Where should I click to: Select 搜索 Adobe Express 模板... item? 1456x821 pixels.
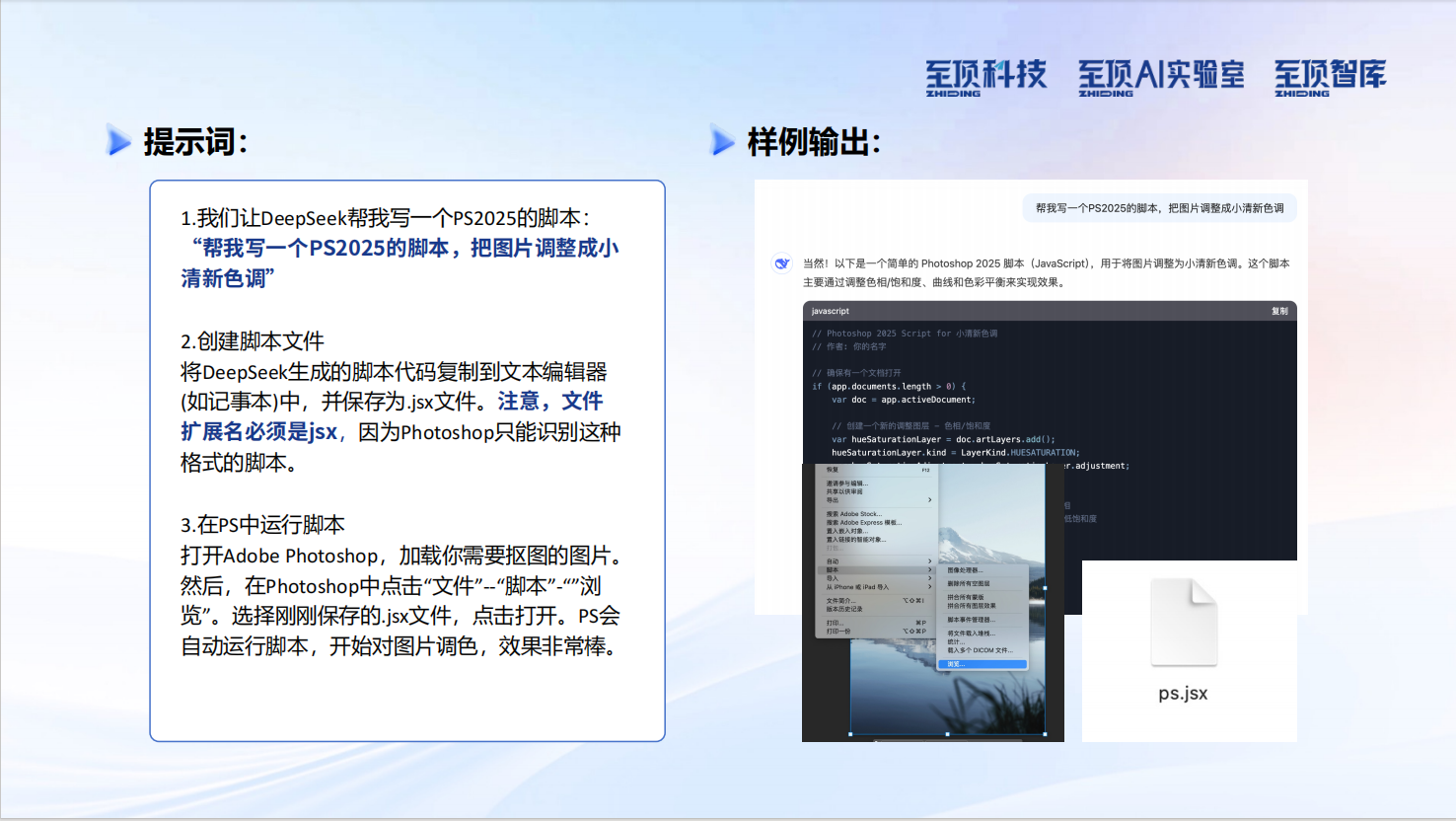pyautogui.click(x=864, y=523)
